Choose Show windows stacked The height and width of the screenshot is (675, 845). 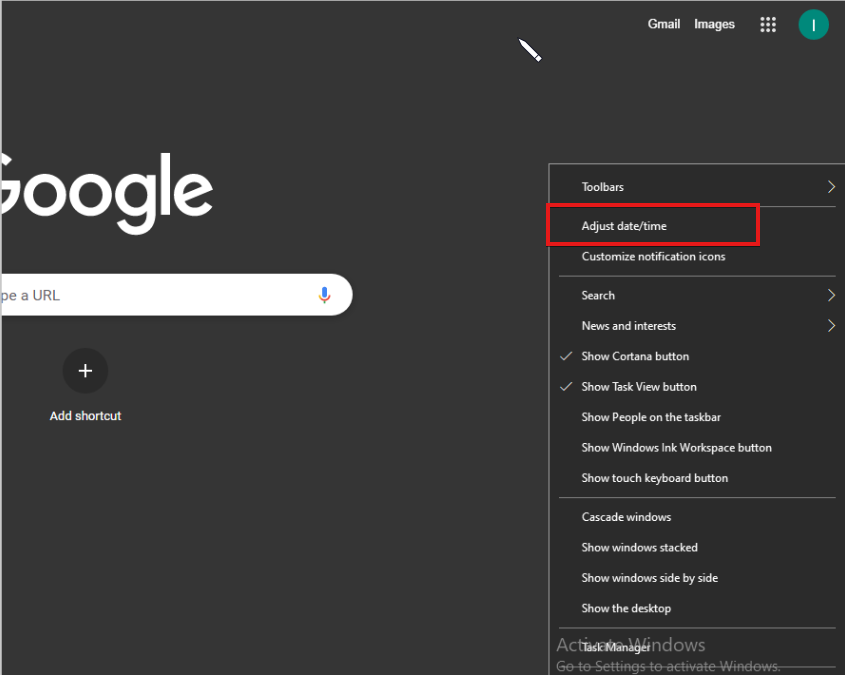697,547
